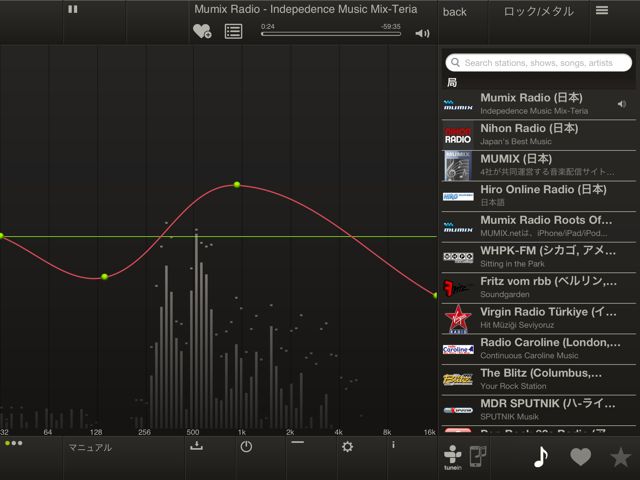Viewport: 640px width, 480px height.
Task: Open the favorites heart tab
Action: click(580, 456)
